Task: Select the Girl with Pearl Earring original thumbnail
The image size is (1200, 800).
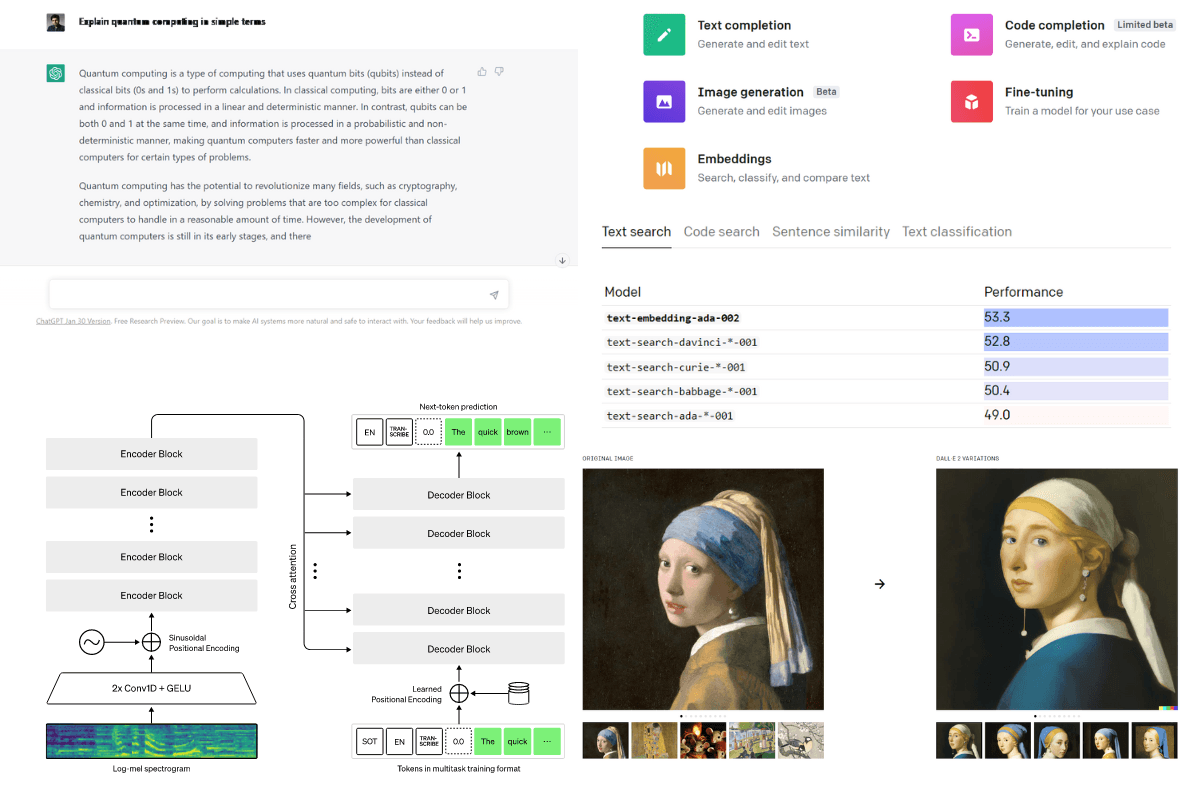Action: pyautogui.click(x=605, y=740)
